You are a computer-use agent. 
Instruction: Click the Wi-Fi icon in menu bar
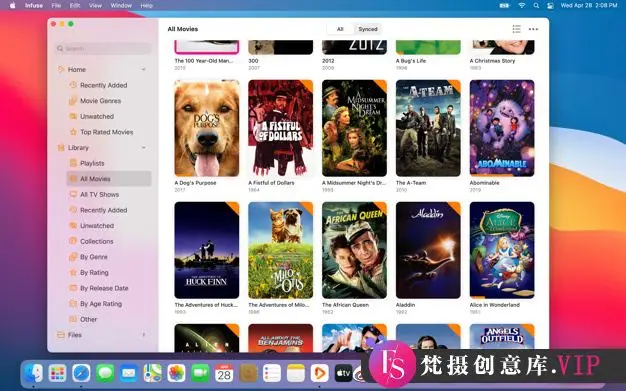tap(521, 6)
